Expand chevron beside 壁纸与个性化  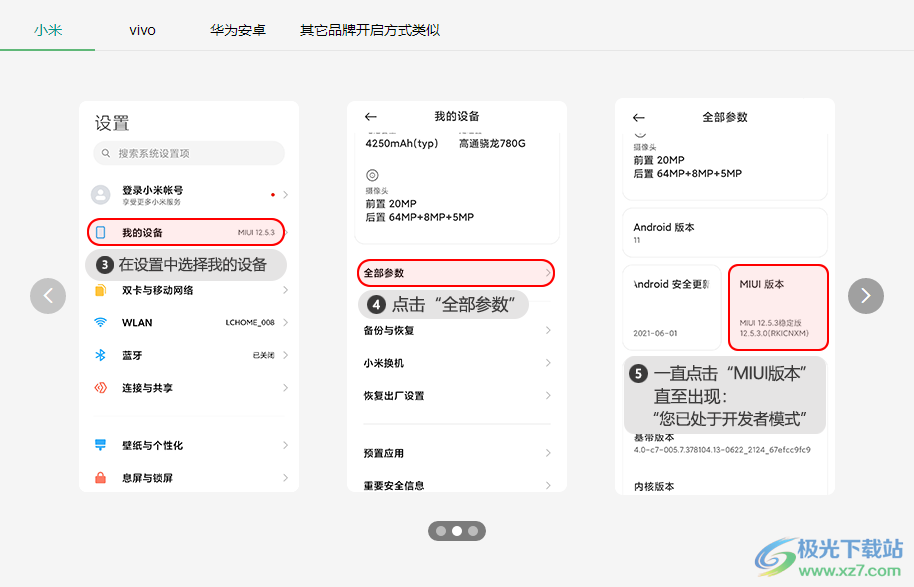pos(286,445)
